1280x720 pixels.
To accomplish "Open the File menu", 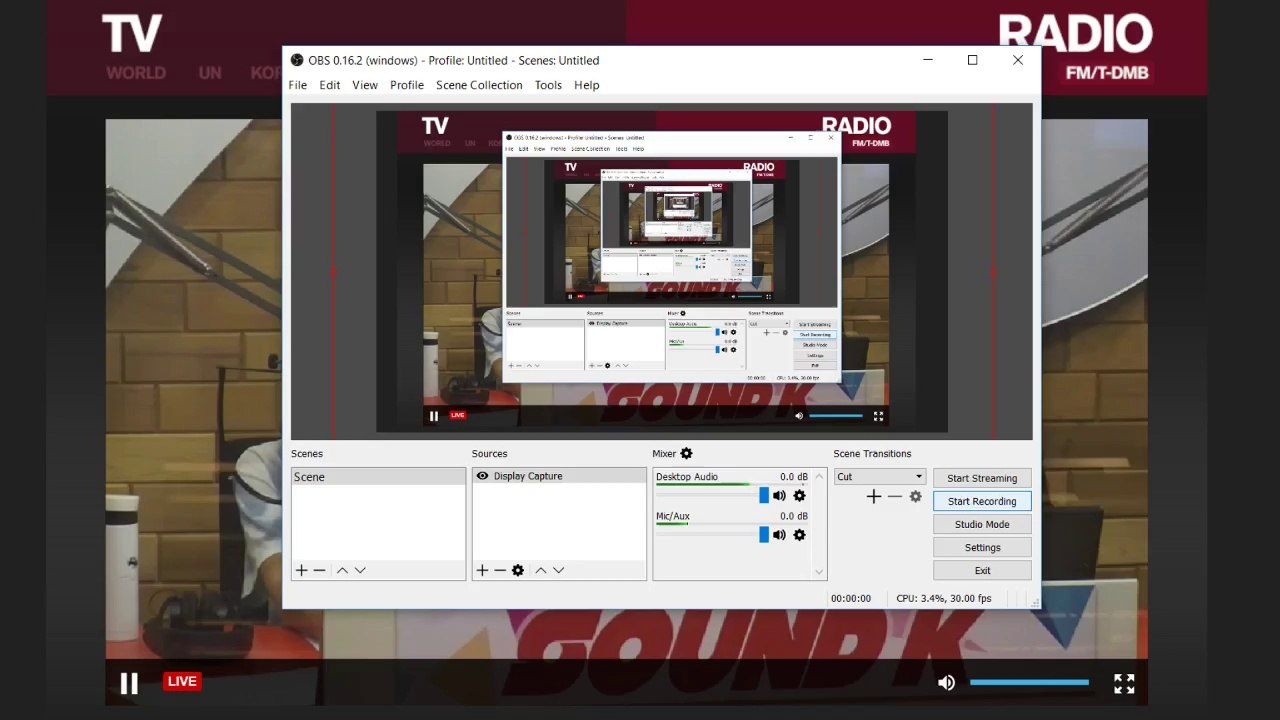I will pos(298,85).
